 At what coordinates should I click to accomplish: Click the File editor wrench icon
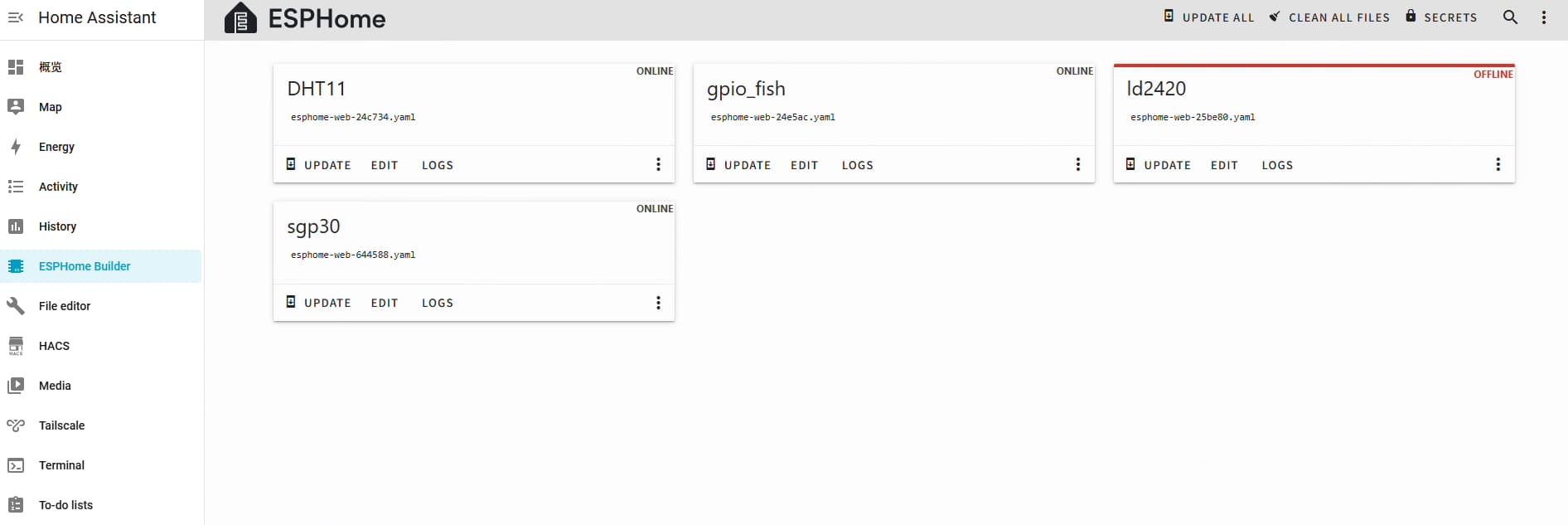(16, 306)
